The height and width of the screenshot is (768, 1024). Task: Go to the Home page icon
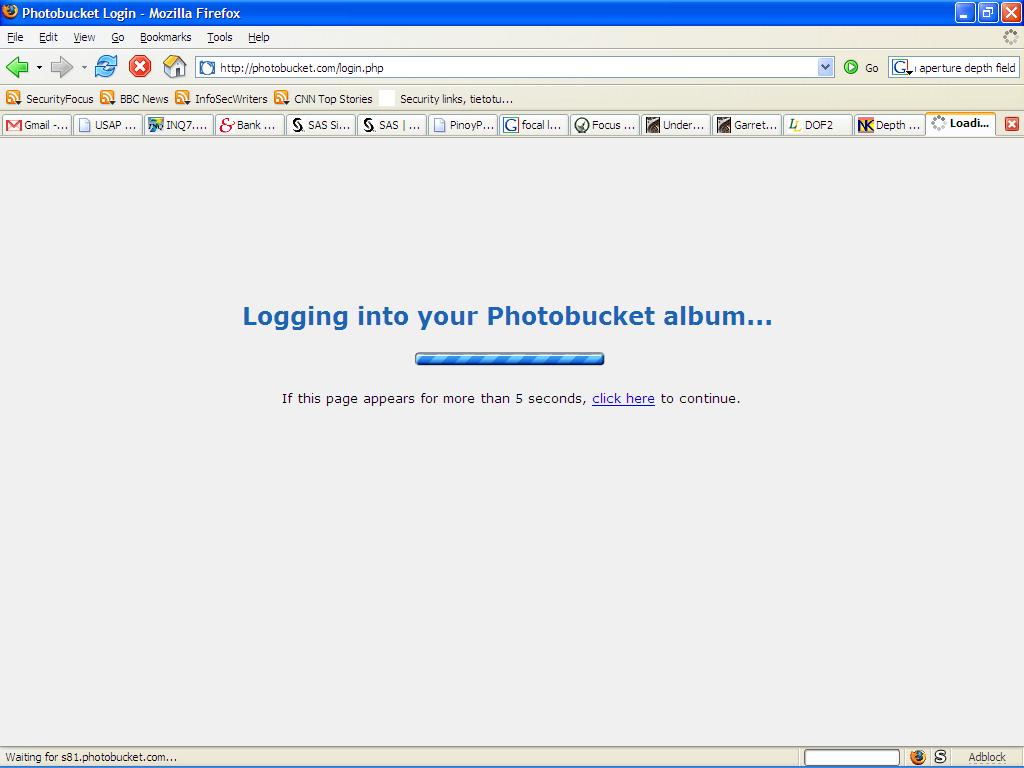pos(174,67)
